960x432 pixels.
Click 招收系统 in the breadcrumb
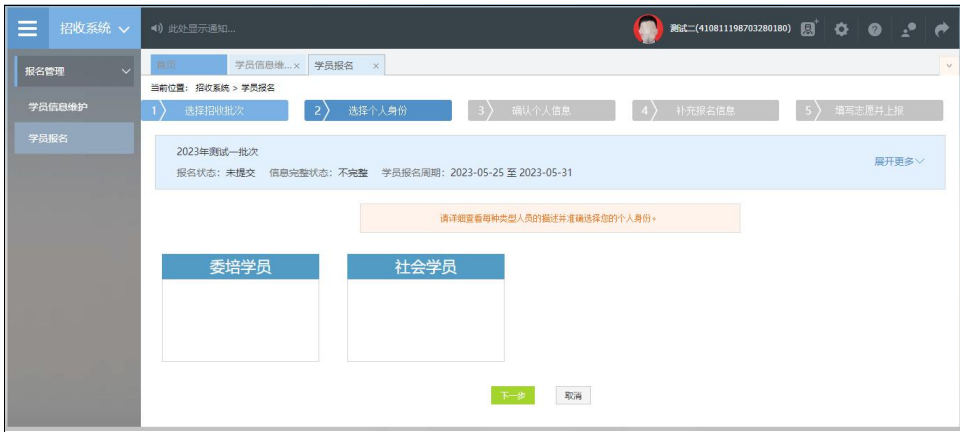(x=212, y=88)
